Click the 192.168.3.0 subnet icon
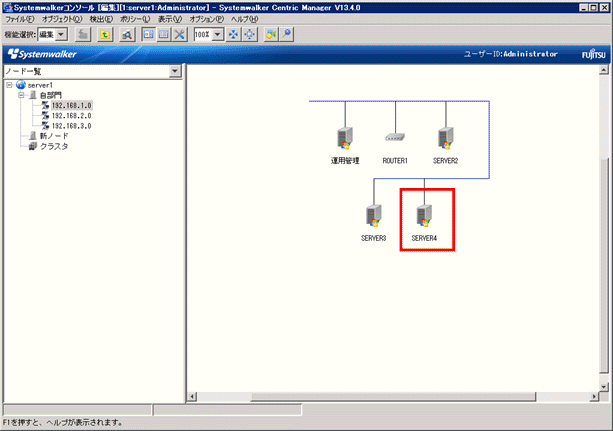Screen dimensions: 613x431 45,126
